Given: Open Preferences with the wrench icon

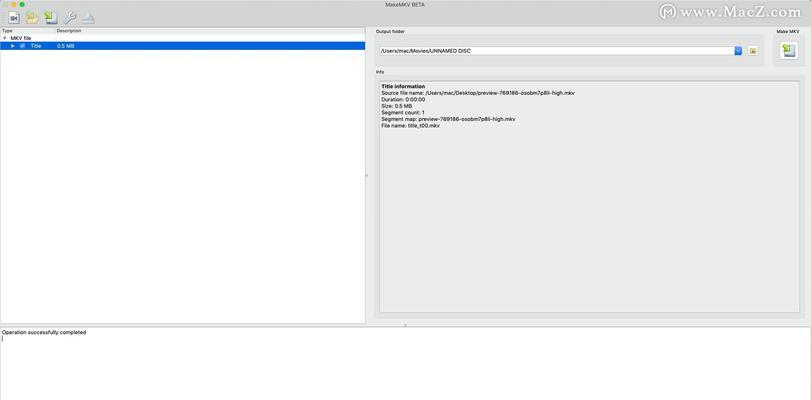Looking at the screenshot, I should coord(69,18).
